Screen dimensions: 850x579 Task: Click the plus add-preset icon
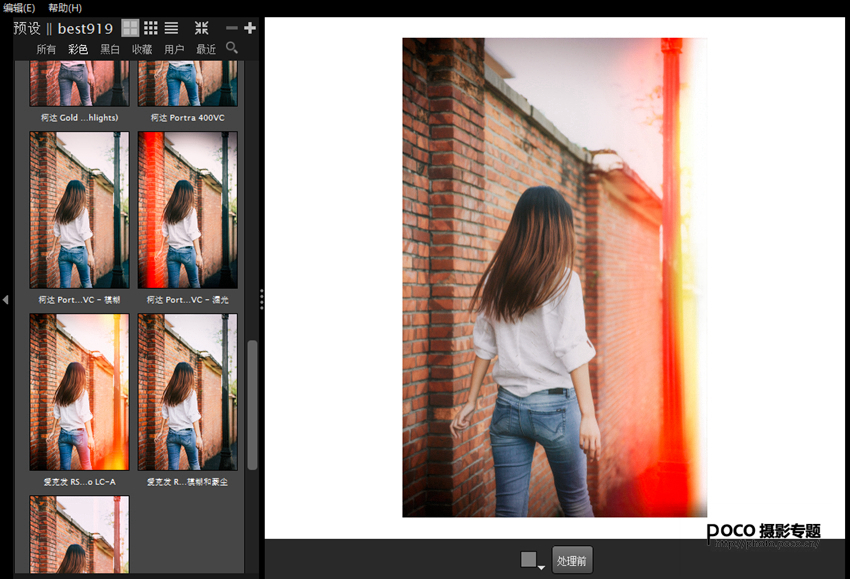tap(250, 28)
